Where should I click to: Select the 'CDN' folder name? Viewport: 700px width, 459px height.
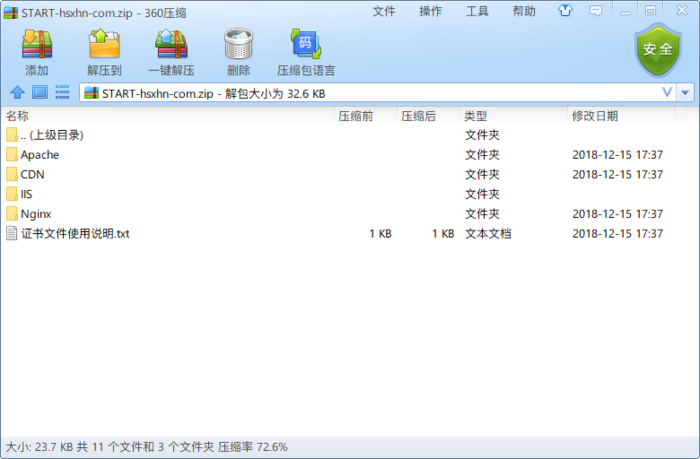pos(32,175)
